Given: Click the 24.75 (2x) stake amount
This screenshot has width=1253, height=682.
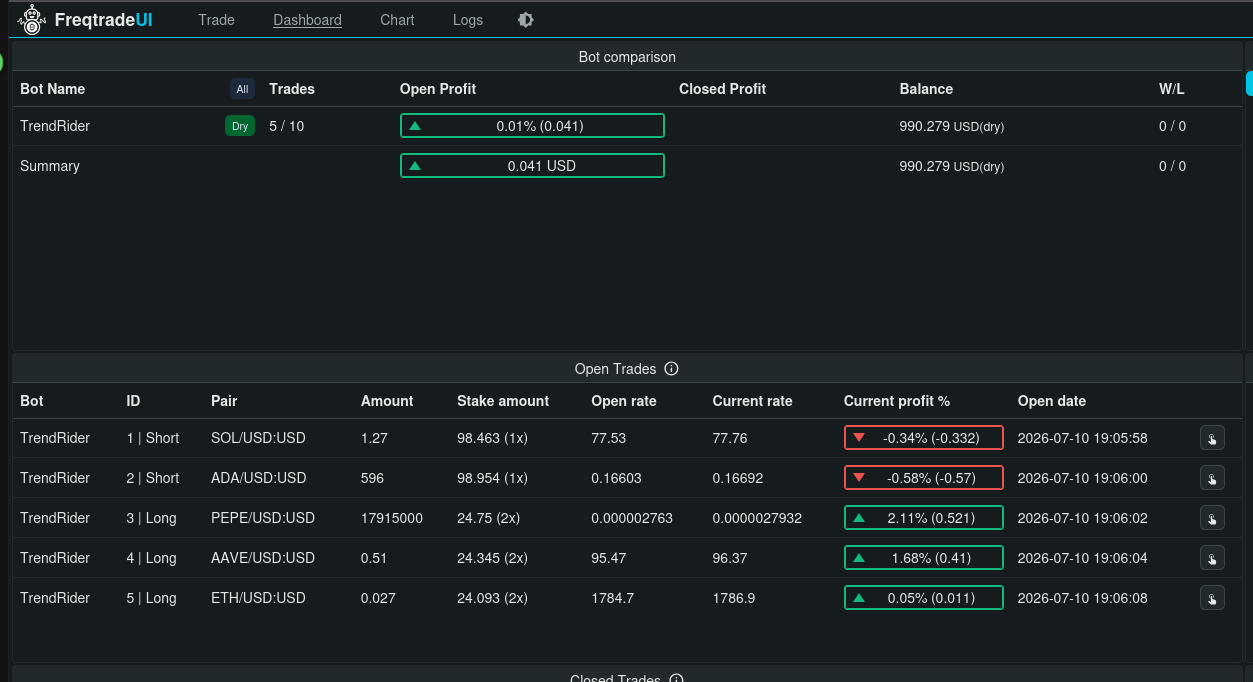Looking at the screenshot, I should click(488, 518).
